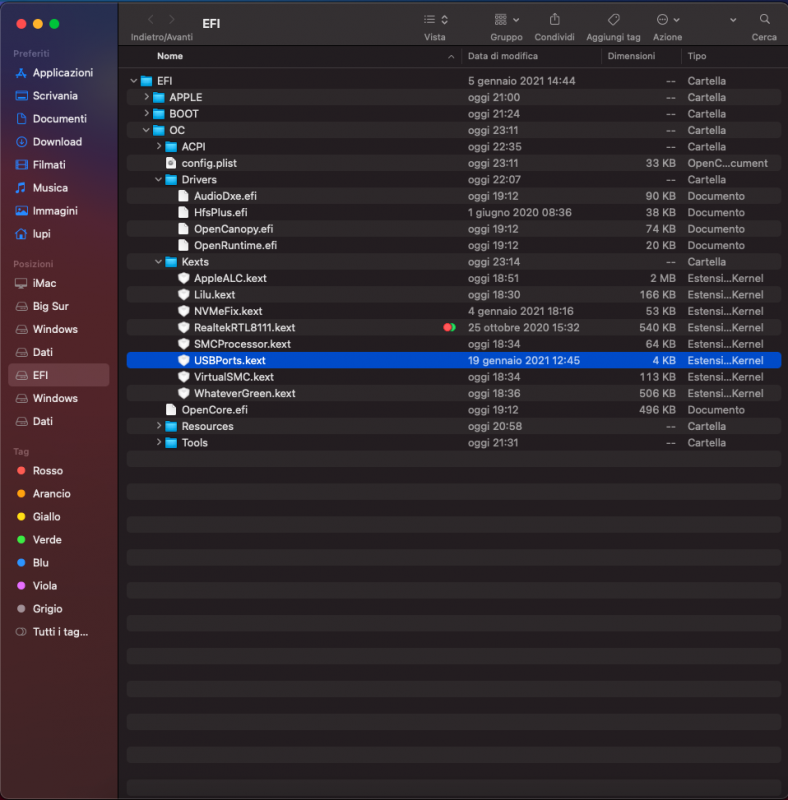The width and height of the screenshot is (788, 800).
Task: Expand the Tools folder
Action: 159,442
